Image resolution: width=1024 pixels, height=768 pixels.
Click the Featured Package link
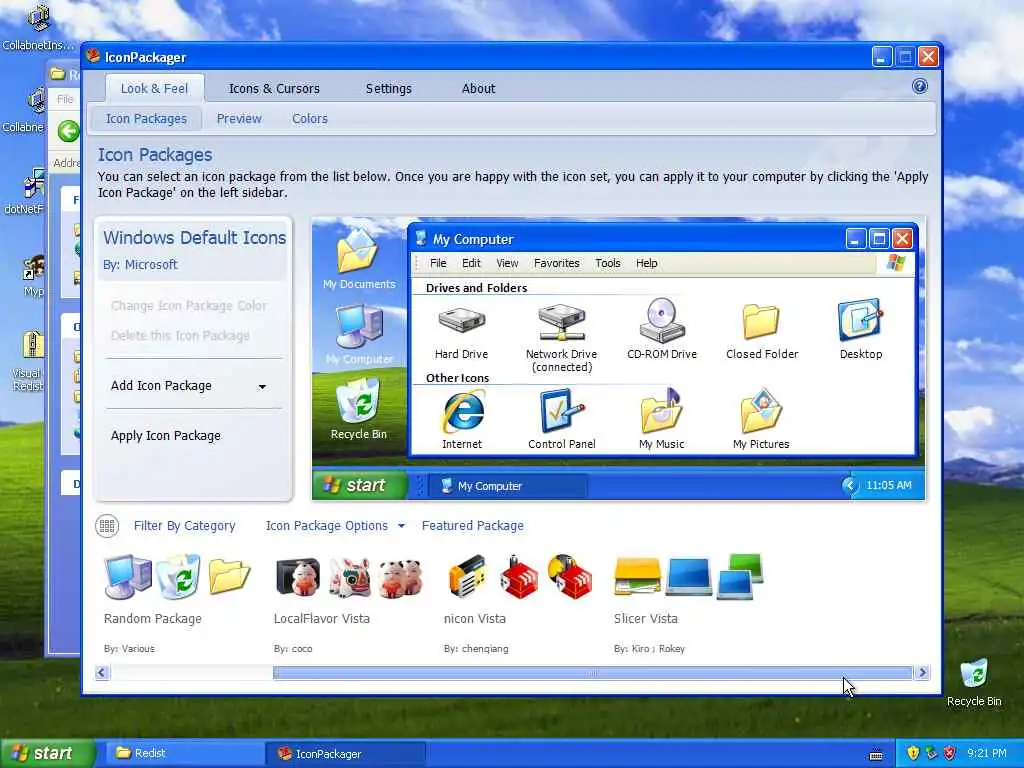473,526
